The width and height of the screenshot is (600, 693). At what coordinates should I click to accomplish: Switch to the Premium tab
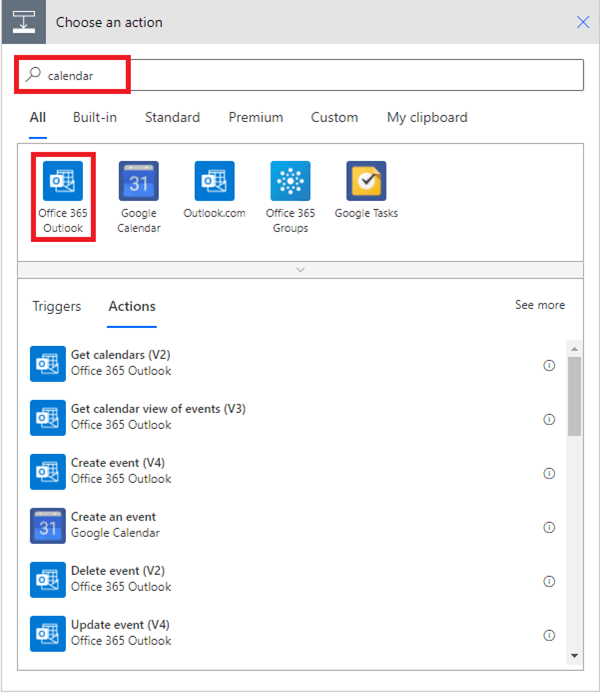click(x=256, y=118)
